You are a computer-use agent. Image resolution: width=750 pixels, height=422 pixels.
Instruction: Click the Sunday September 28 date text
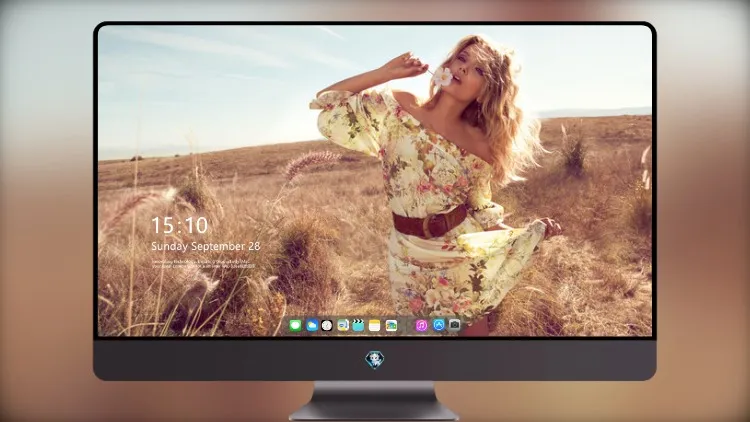click(x=206, y=246)
